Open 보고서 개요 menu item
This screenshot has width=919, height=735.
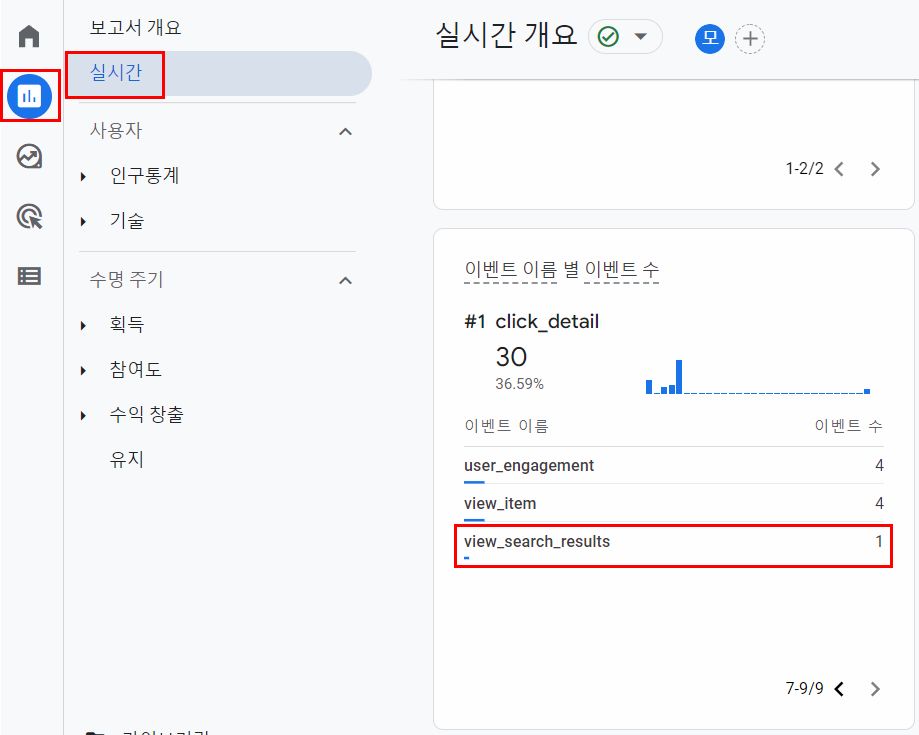135,28
